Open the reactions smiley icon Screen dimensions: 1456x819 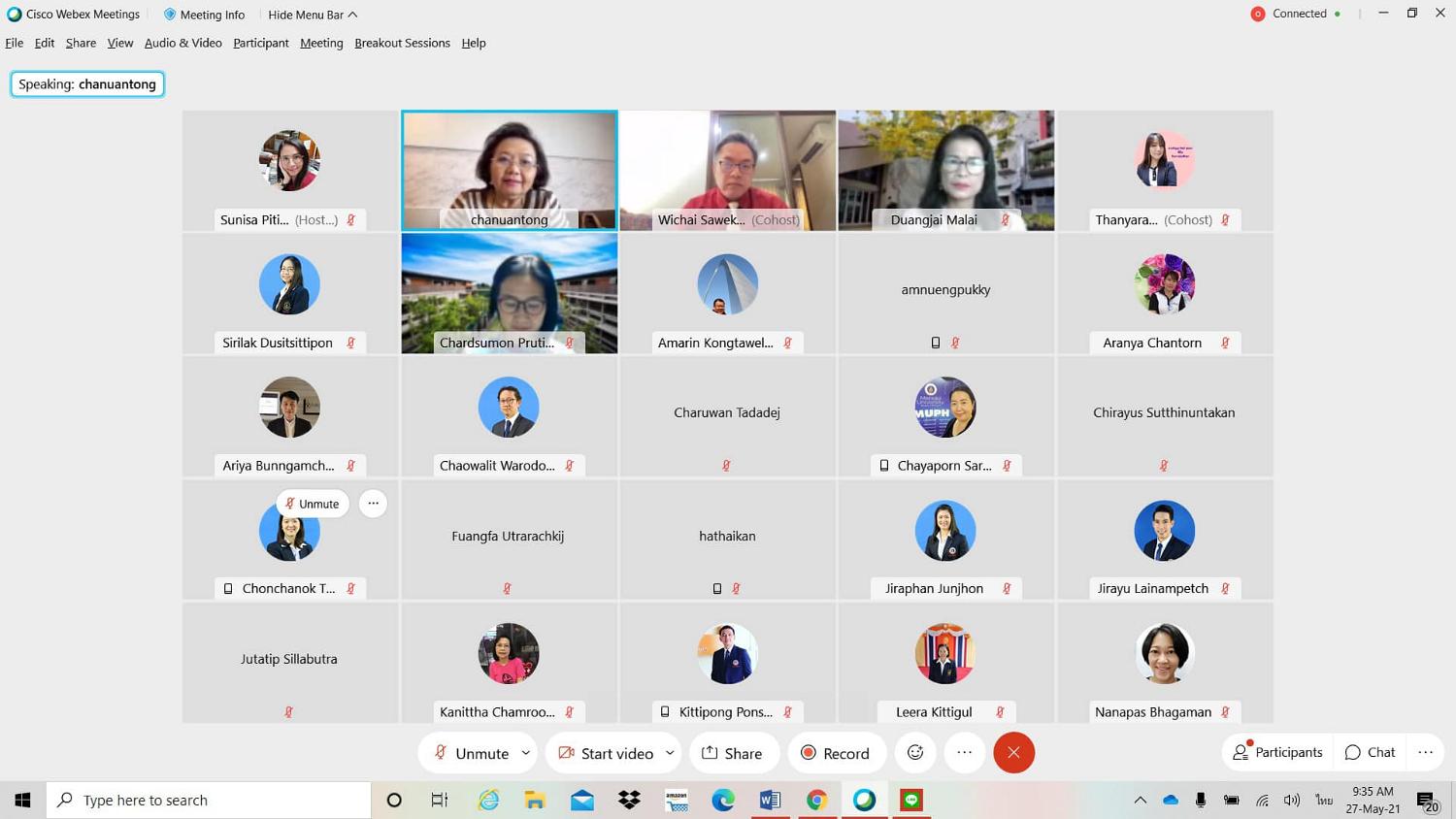(x=915, y=753)
